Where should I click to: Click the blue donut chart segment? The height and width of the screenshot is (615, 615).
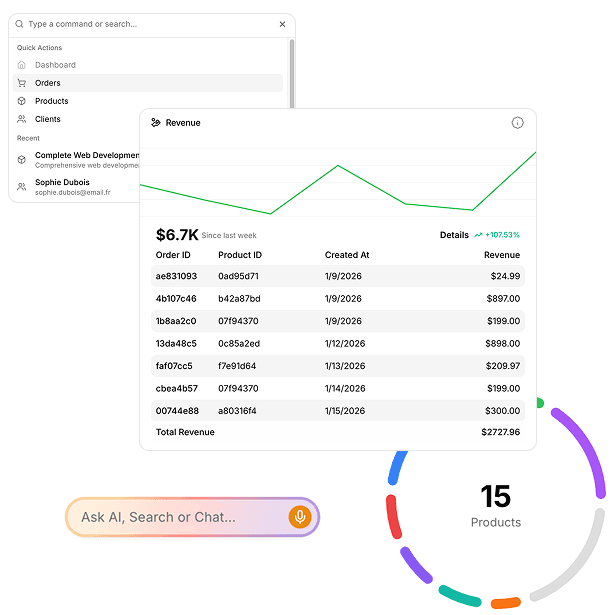tap(396, 469)
